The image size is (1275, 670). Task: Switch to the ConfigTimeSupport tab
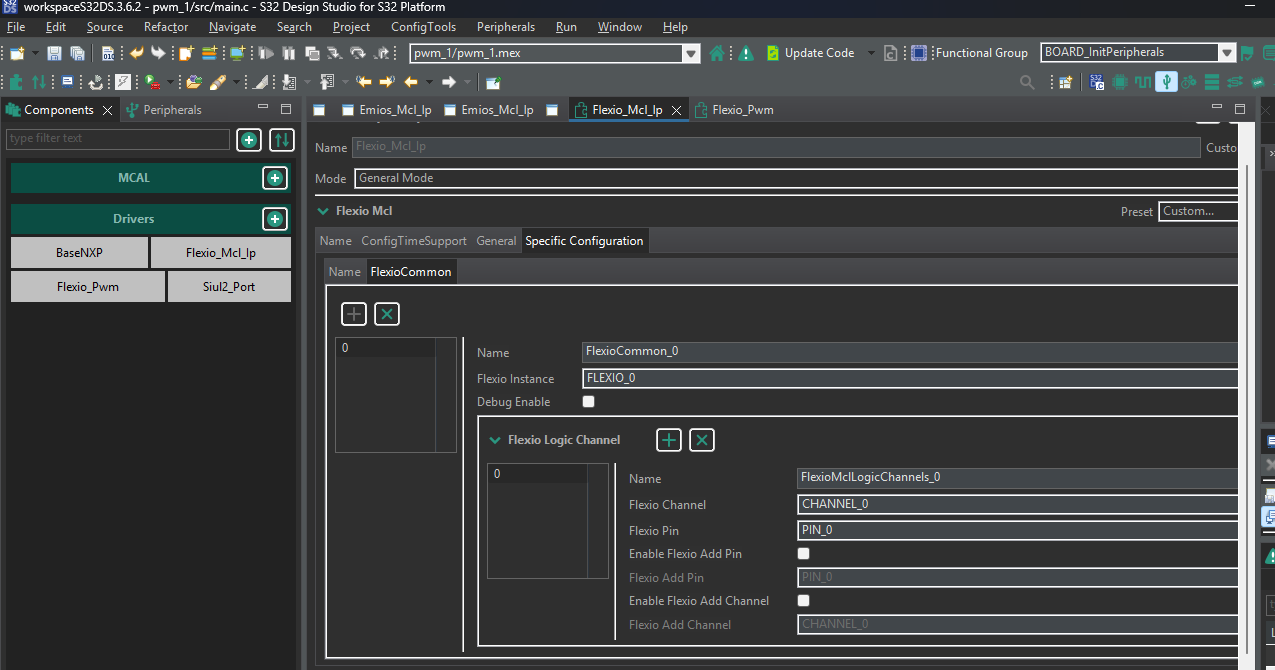[413, 241]
